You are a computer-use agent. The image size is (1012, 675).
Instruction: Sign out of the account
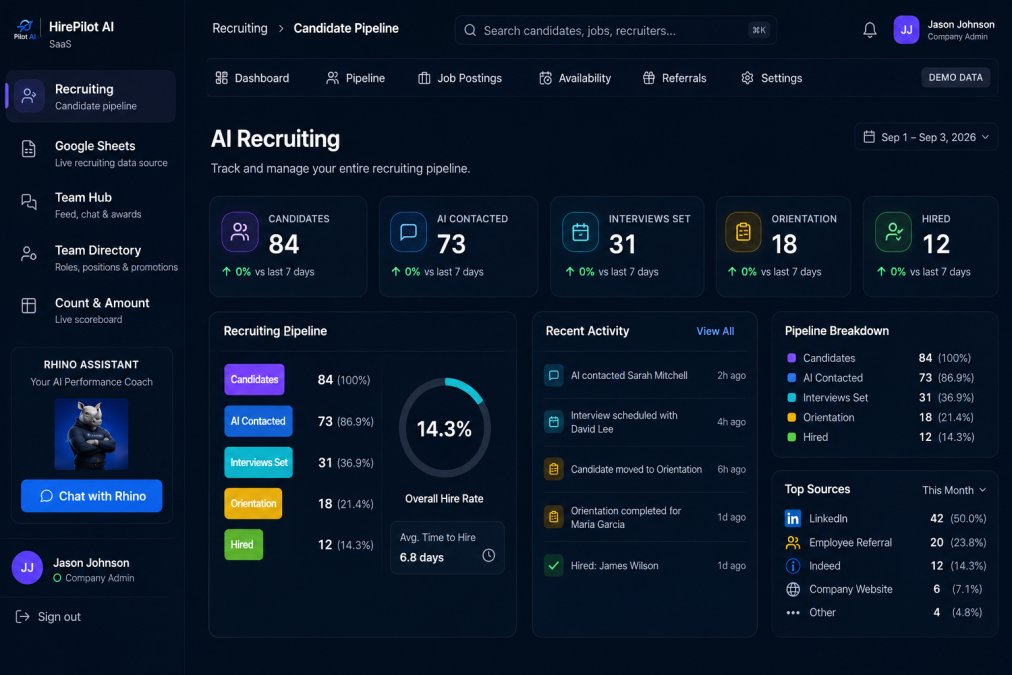(48, 616)
